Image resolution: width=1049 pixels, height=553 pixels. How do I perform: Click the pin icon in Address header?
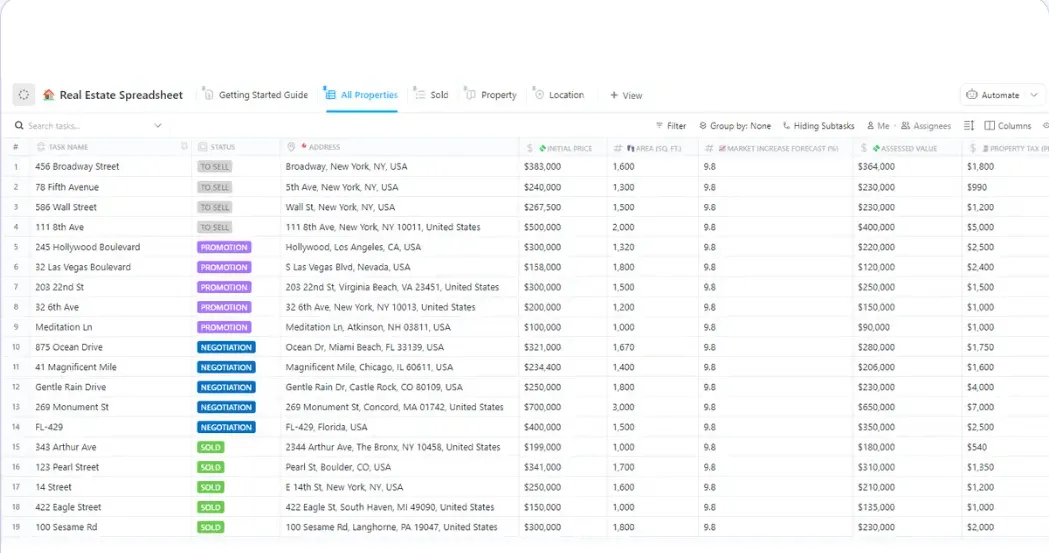coord(291,147)
